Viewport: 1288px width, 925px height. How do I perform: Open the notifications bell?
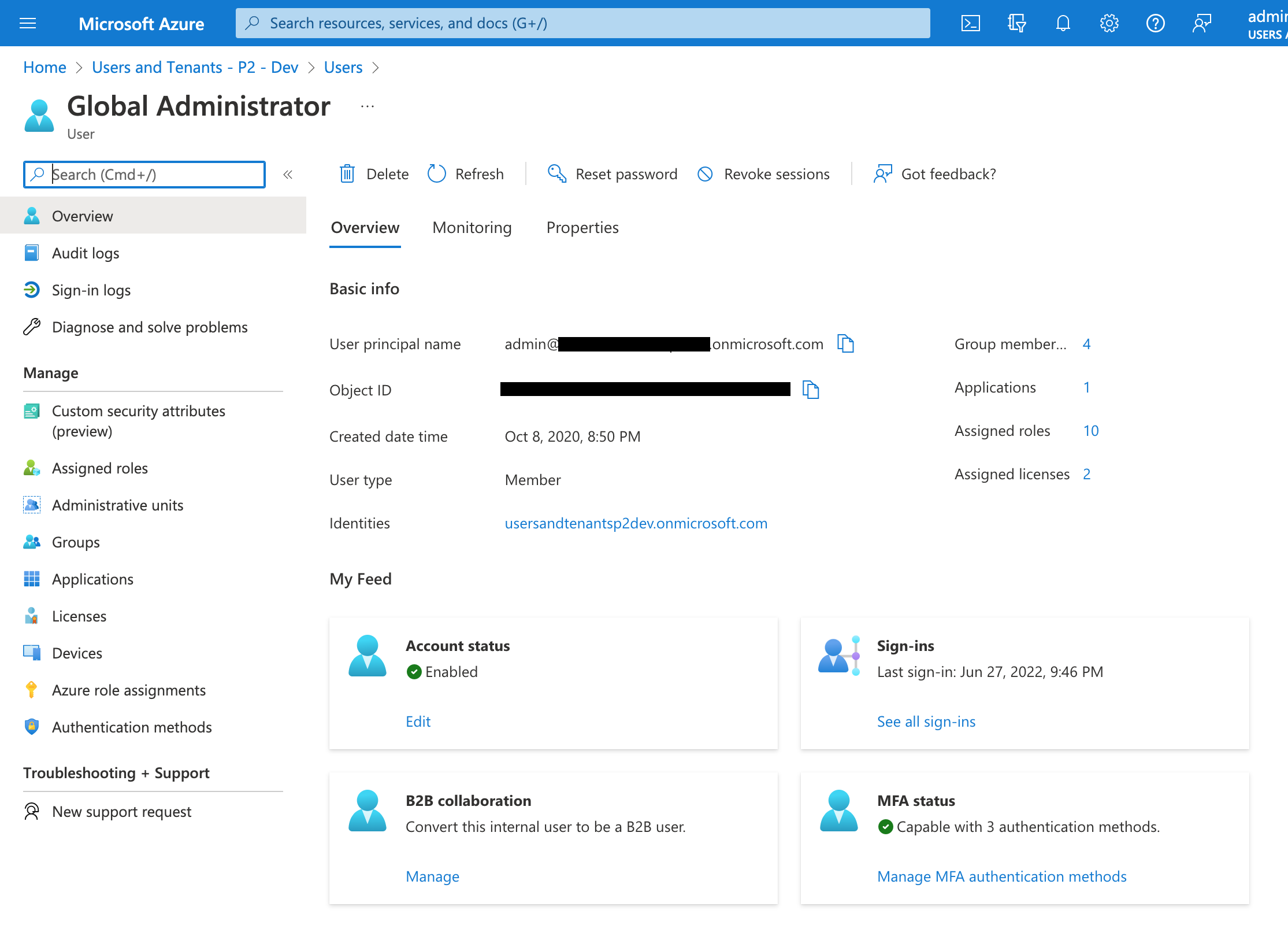click(1063, 23)
